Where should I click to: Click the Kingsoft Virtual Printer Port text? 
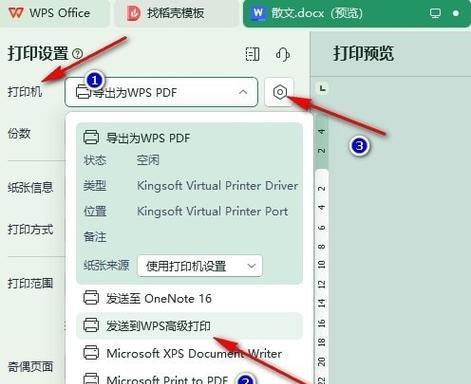tap(212, 211)
